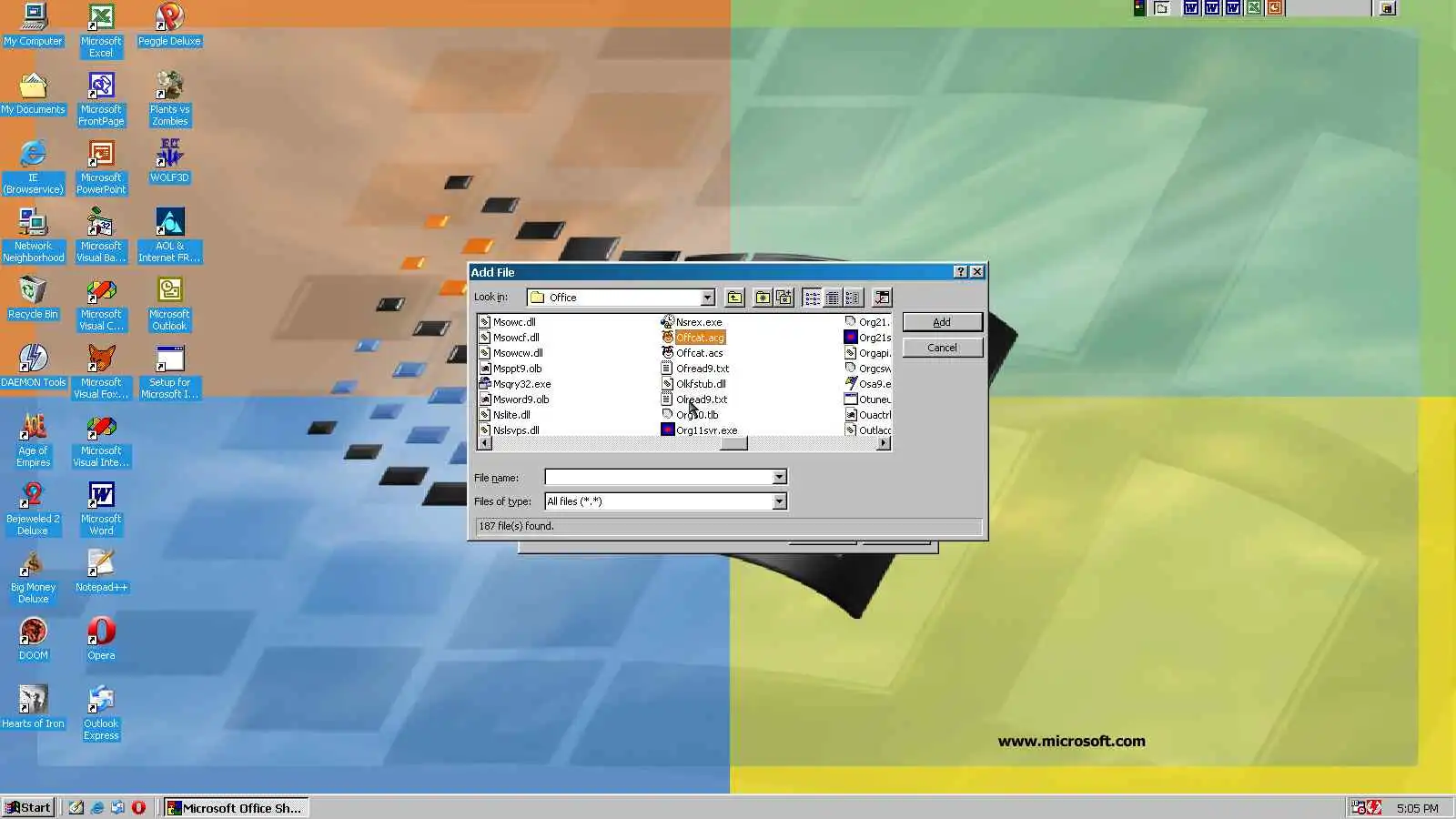Viewport: 1456px width, 819px height.
Task: Select the Microsoft FrontPage desktop icon
Action: (x=101, y=99)
